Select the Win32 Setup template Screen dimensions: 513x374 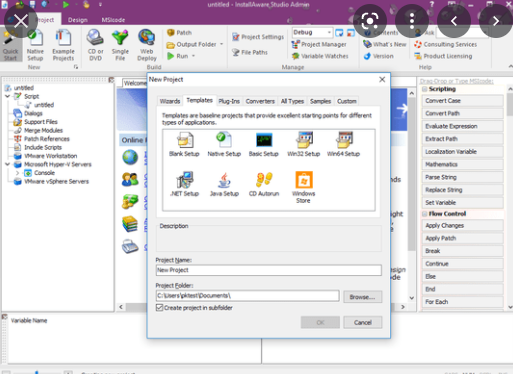tap(304, 144)
